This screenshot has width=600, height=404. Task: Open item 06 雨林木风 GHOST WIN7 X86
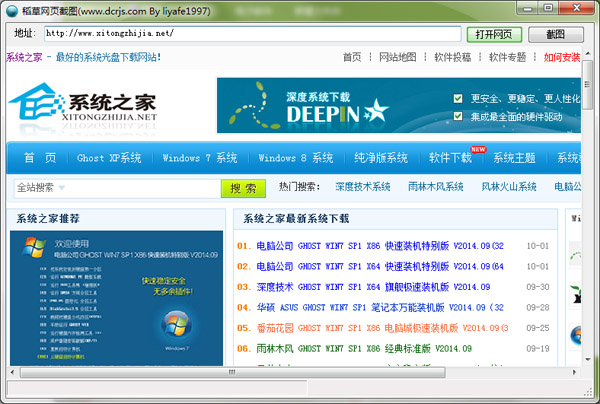(x=364, y=349)
